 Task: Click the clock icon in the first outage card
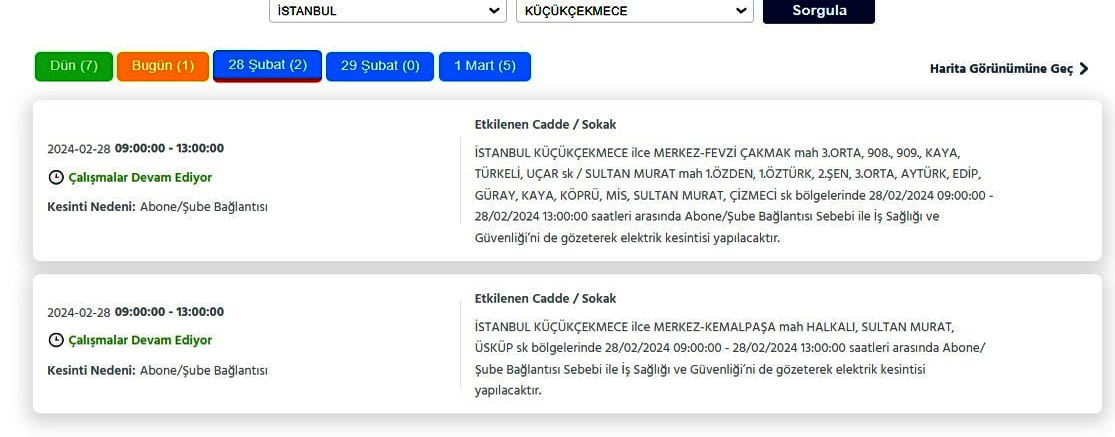(x=56, y=177)
